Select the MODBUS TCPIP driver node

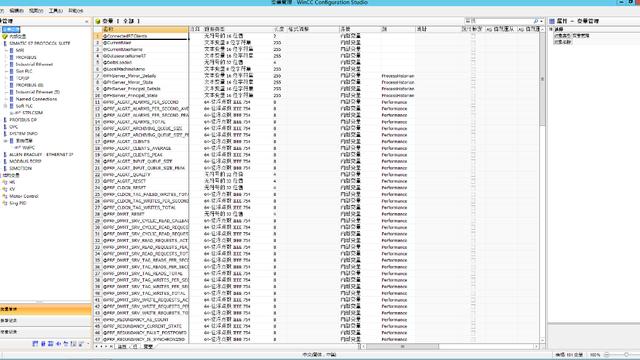click(x=25, y=161)
